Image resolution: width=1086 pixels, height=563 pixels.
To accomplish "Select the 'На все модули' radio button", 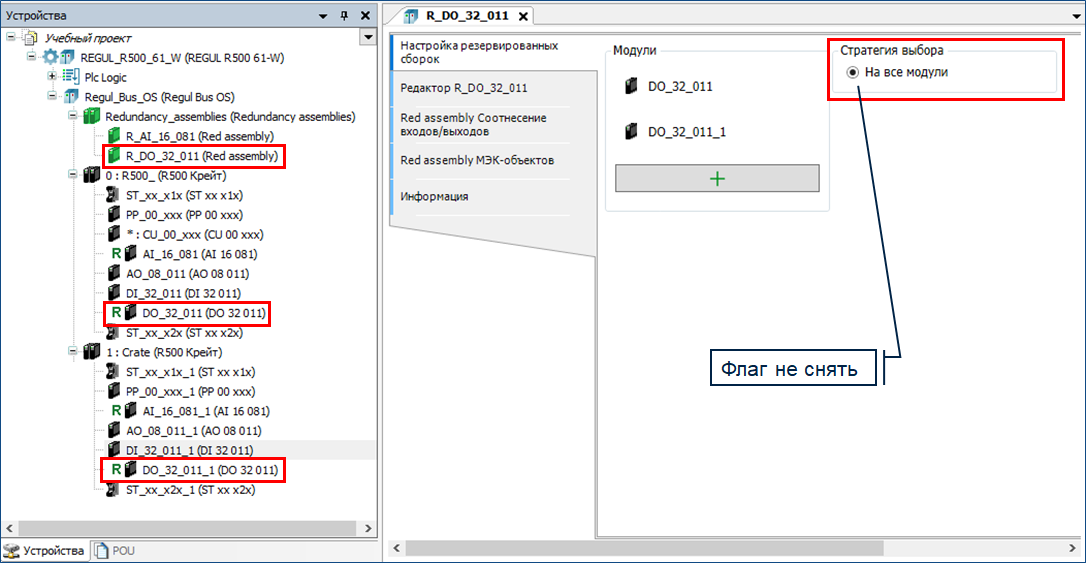I will pyautogui.click(x=852, y=73).
